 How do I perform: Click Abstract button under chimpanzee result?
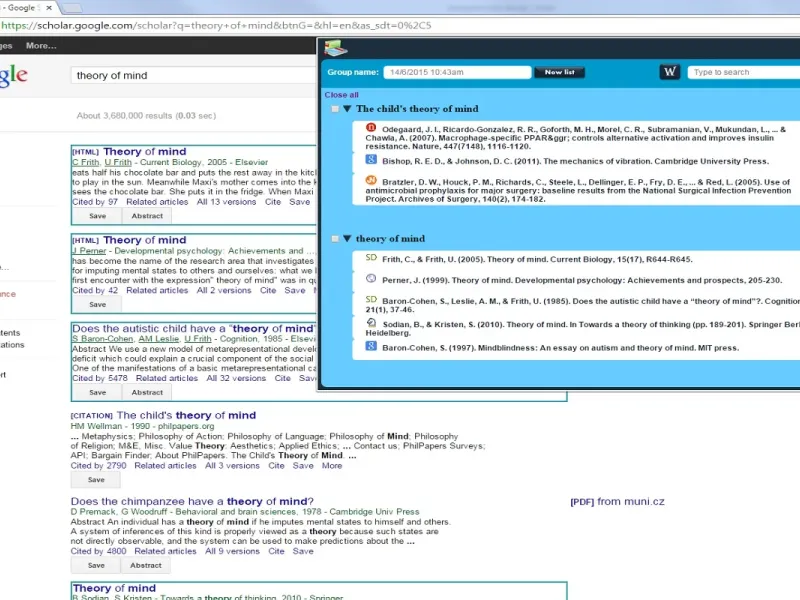coord(145,565)
